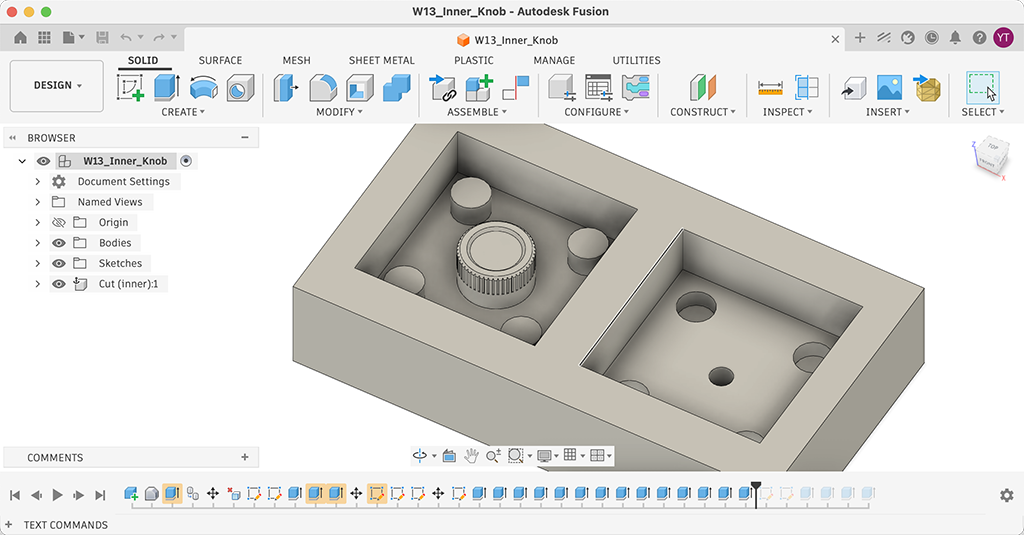1024x535 pixels.
Task: Expand the TEXT COMMANDS panel
Action: pos(8,525)
